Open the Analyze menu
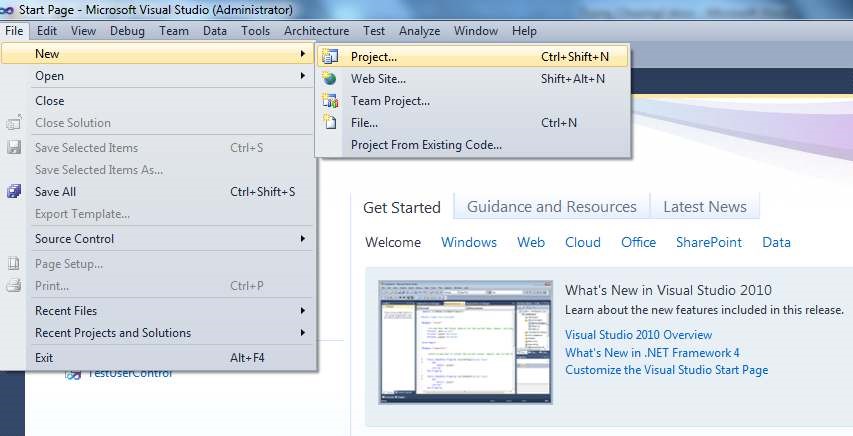This screenshot has width=853, height=436. click(419, 31)
